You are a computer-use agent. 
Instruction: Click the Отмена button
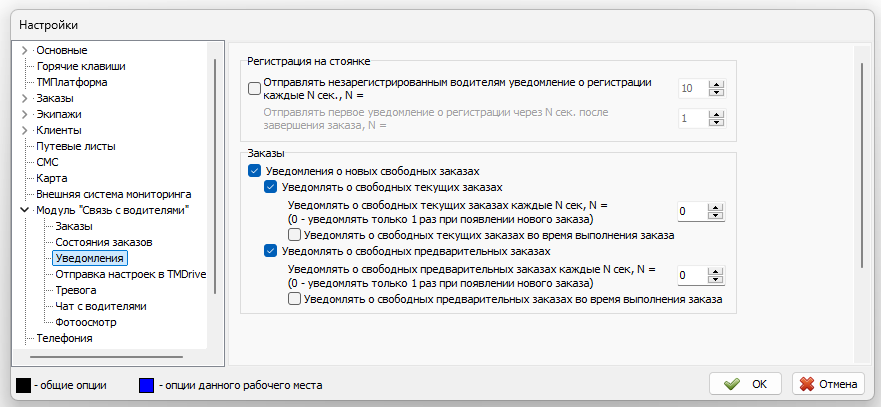[828, 385]
